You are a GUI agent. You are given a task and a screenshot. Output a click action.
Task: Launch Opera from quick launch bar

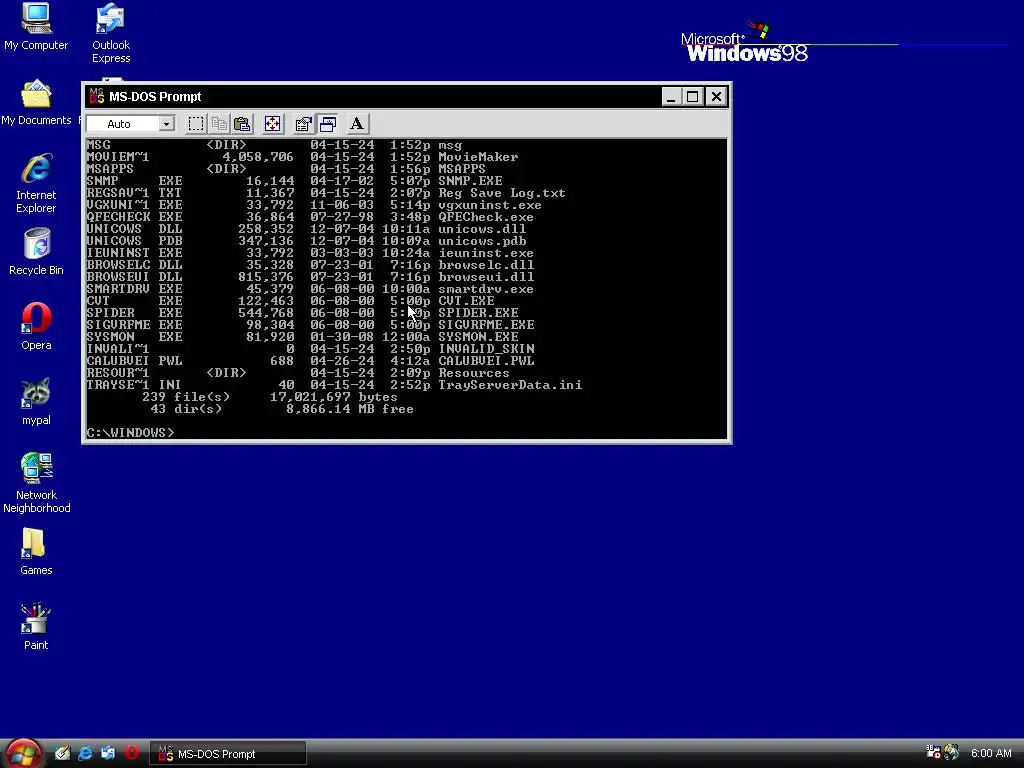click(131, 754)
